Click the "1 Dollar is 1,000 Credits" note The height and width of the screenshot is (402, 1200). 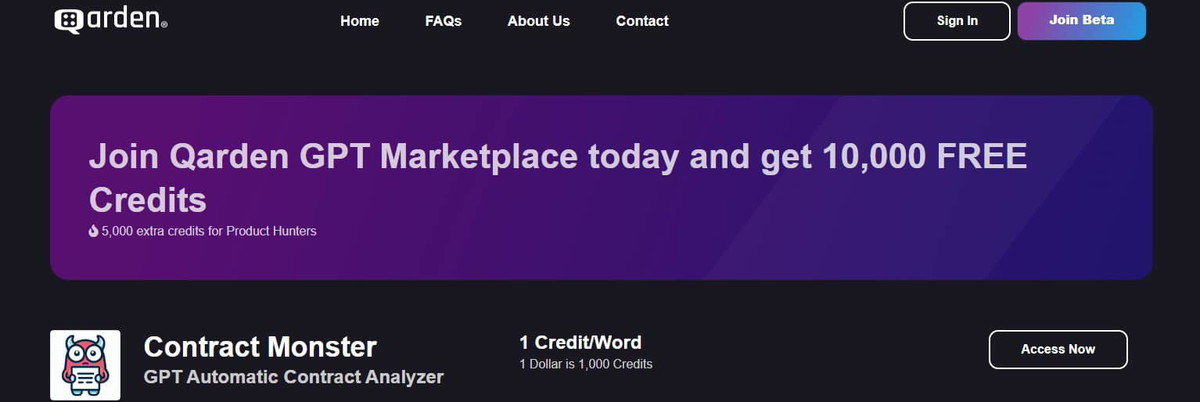[x=586, y=364]
